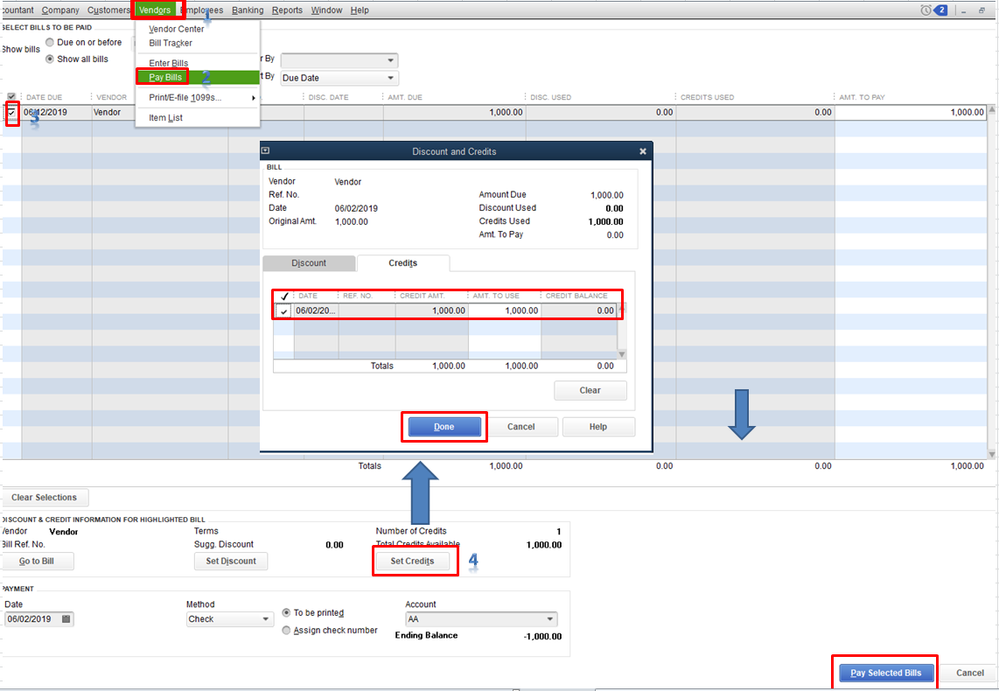The width and height of the screenshot is (999, 691).
Task: Click the bills table scrollbar down arrow
Action: coord(992,453)
